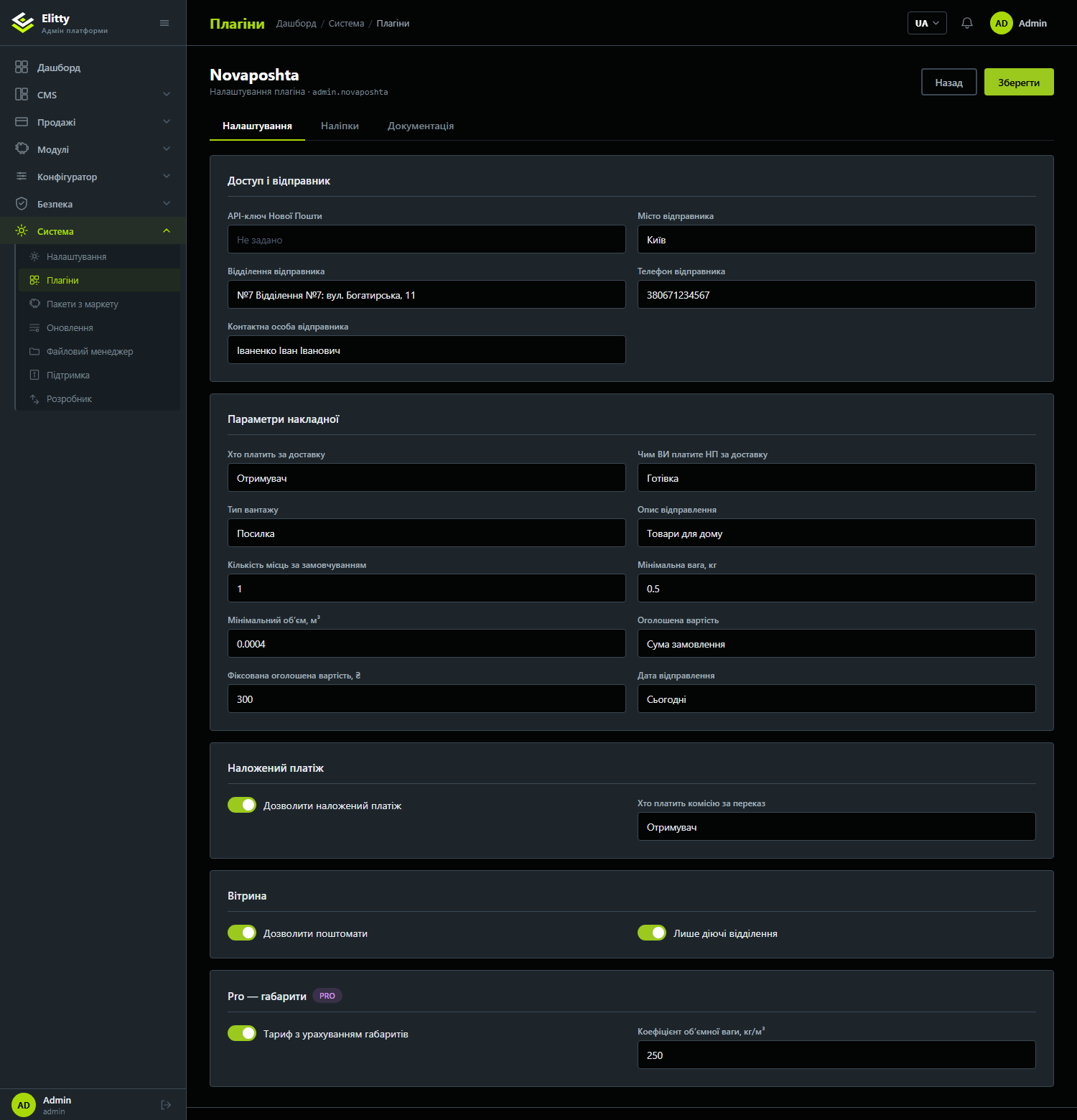The image size is (1077, 1120).
Task: Click the Система gear icon
Action: click(22, 230)
